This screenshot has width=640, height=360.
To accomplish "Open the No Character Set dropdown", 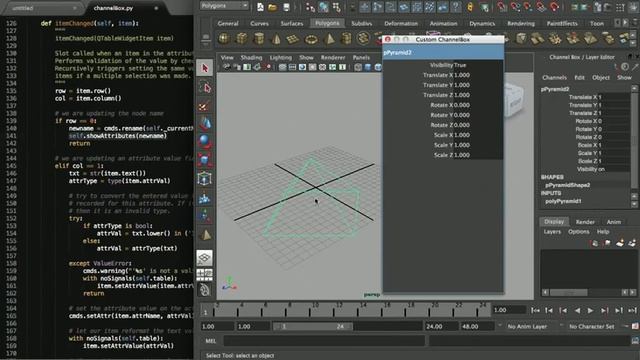I will 592,327.
